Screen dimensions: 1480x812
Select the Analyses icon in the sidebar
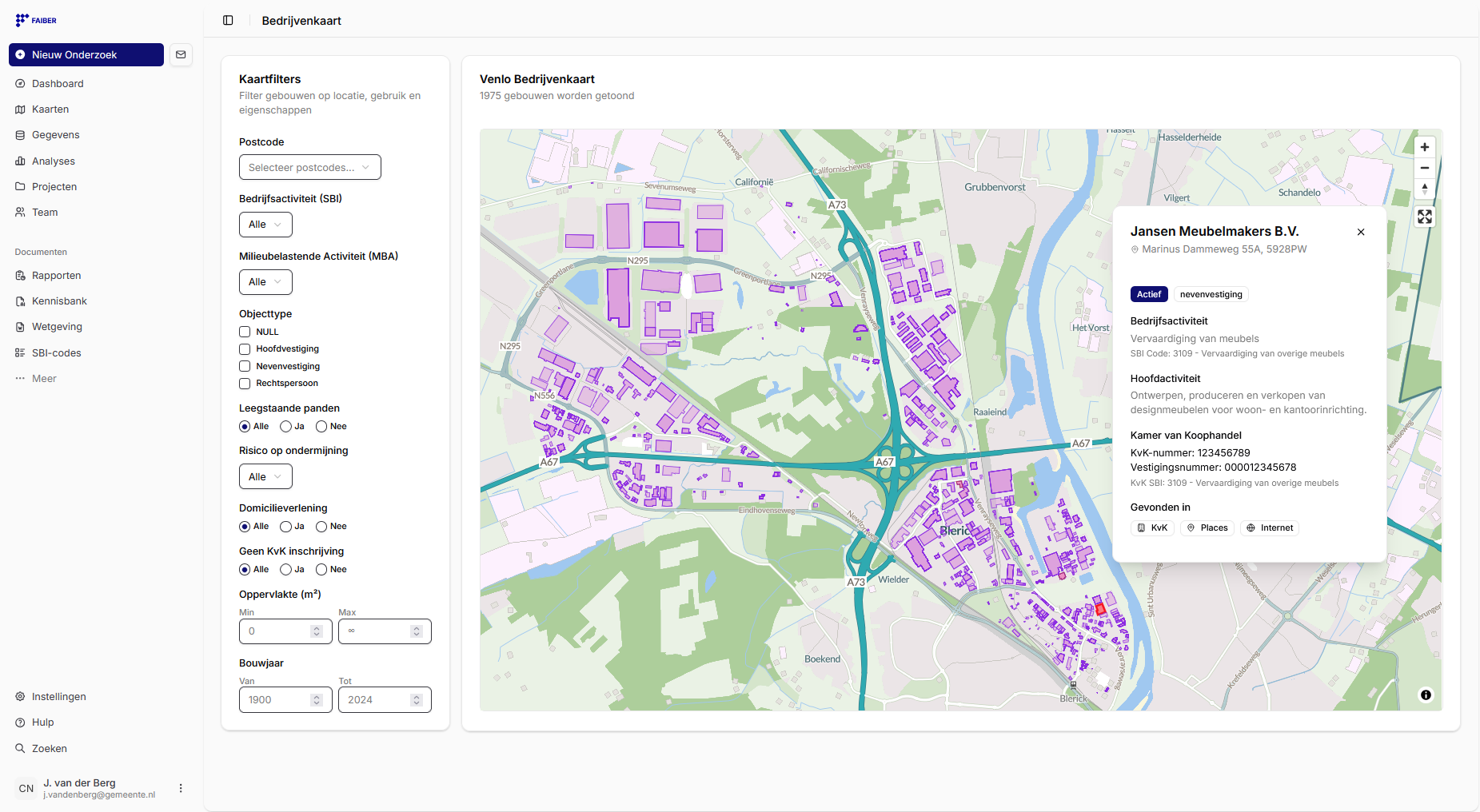20,161
